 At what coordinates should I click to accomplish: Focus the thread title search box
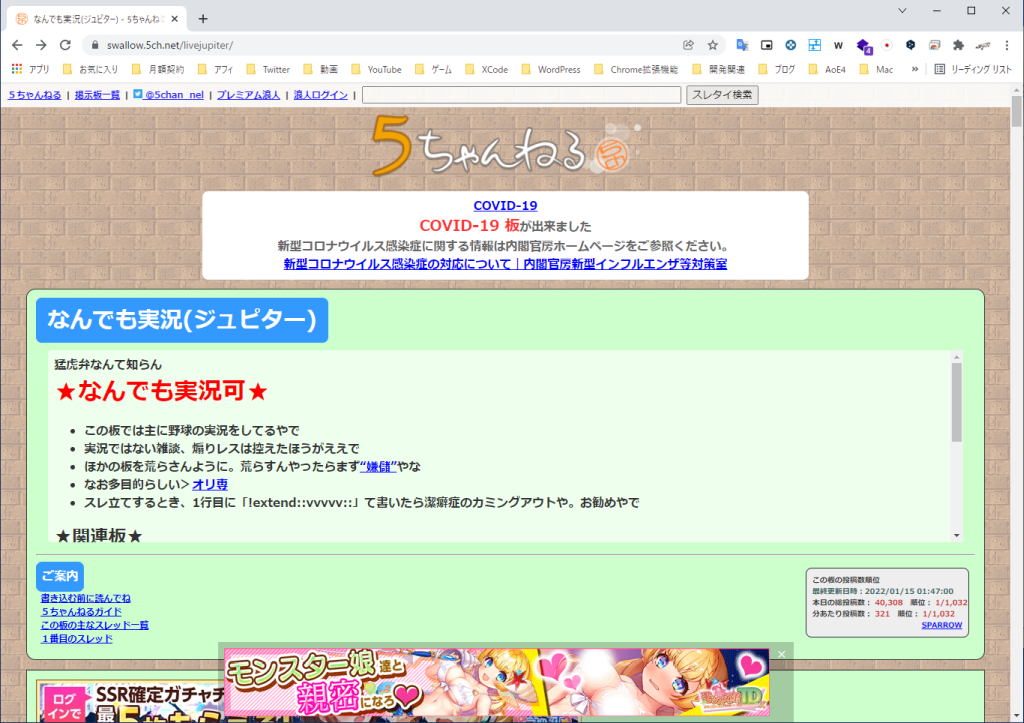tap(522, 95)
